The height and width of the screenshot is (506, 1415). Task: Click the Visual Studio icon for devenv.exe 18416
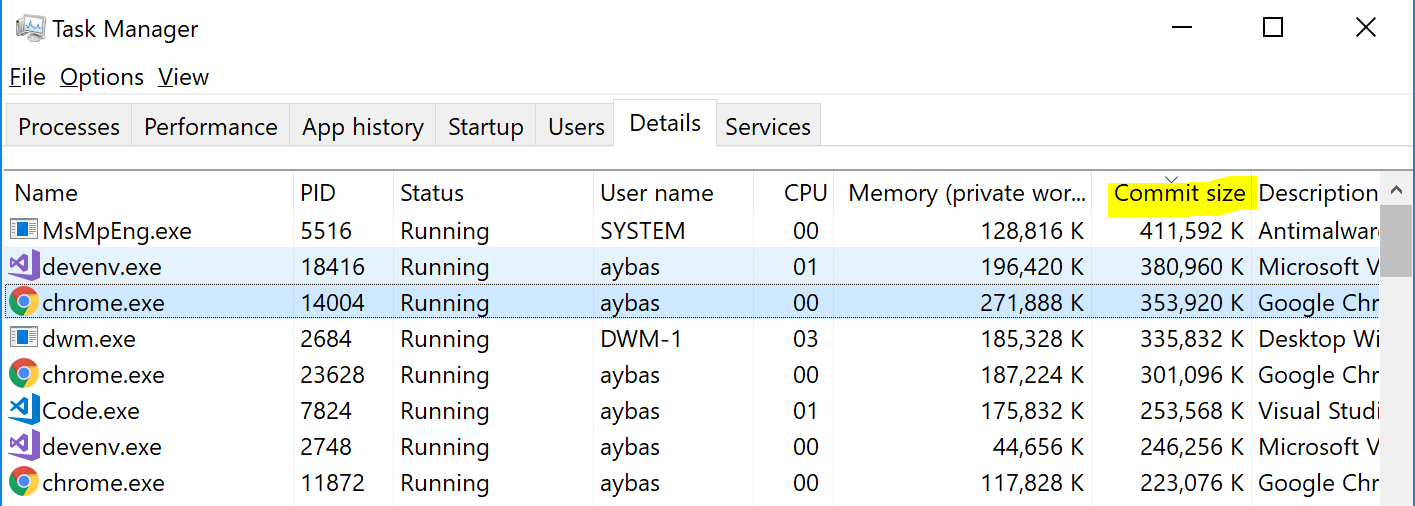coord(23,266)
